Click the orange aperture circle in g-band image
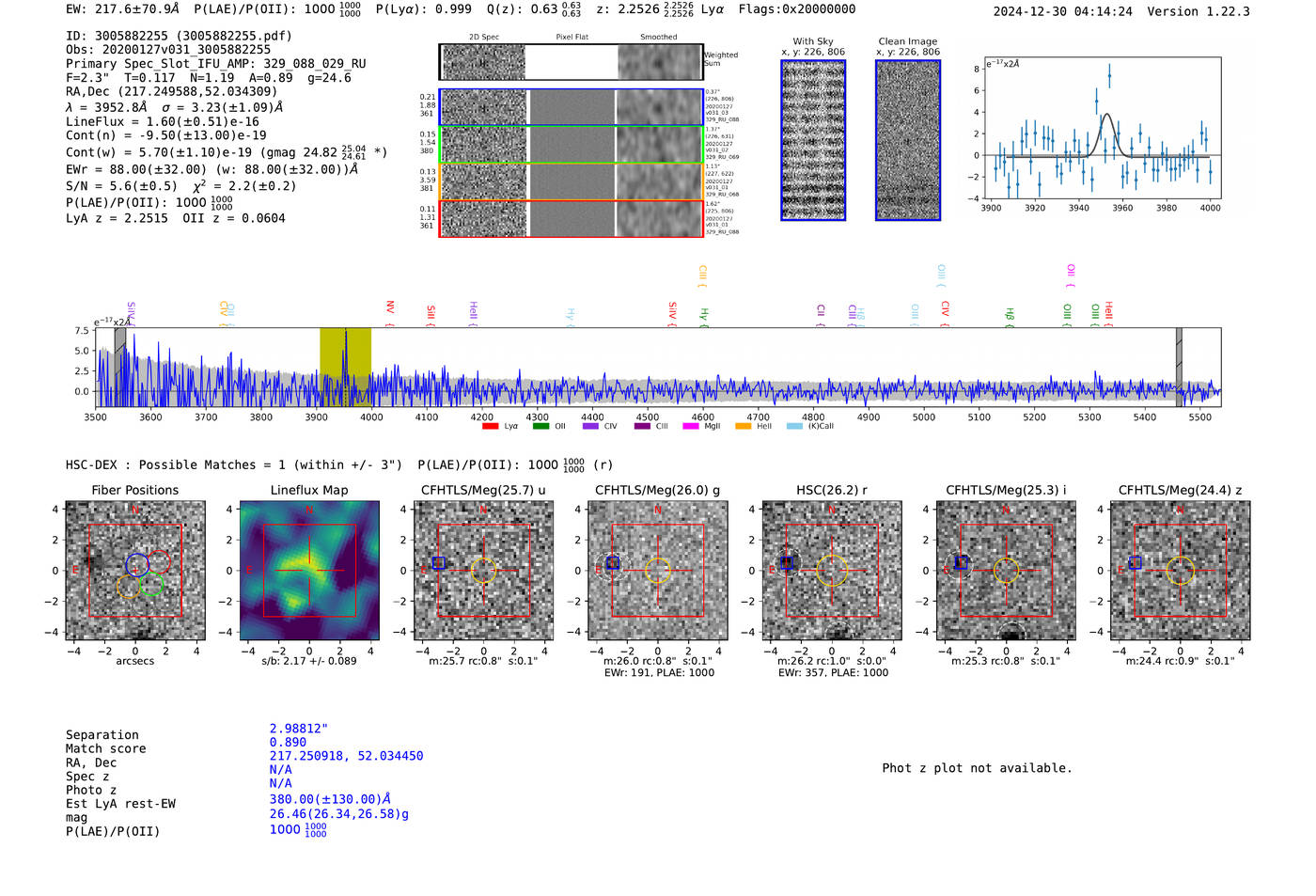Image resolution: width=1316 pixels, height=896 pixels. [x=658, y=571]
